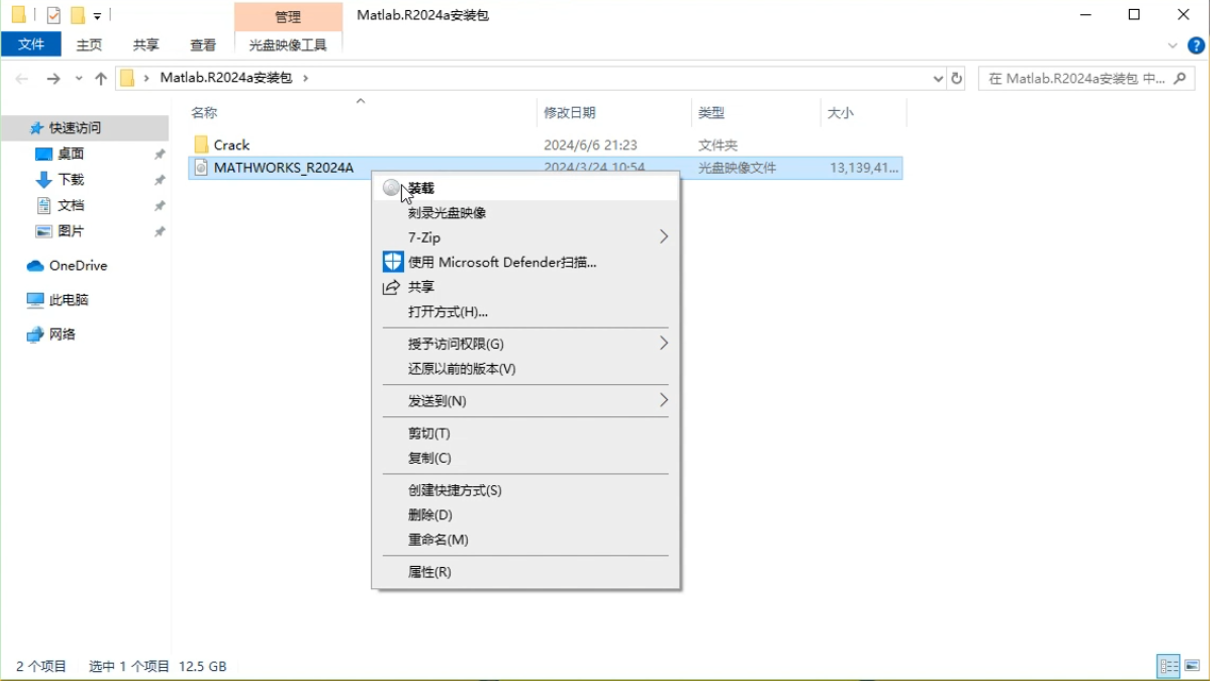
Task: Choose 剪切(T) from context menu
Action: click(x=525, y=433)
